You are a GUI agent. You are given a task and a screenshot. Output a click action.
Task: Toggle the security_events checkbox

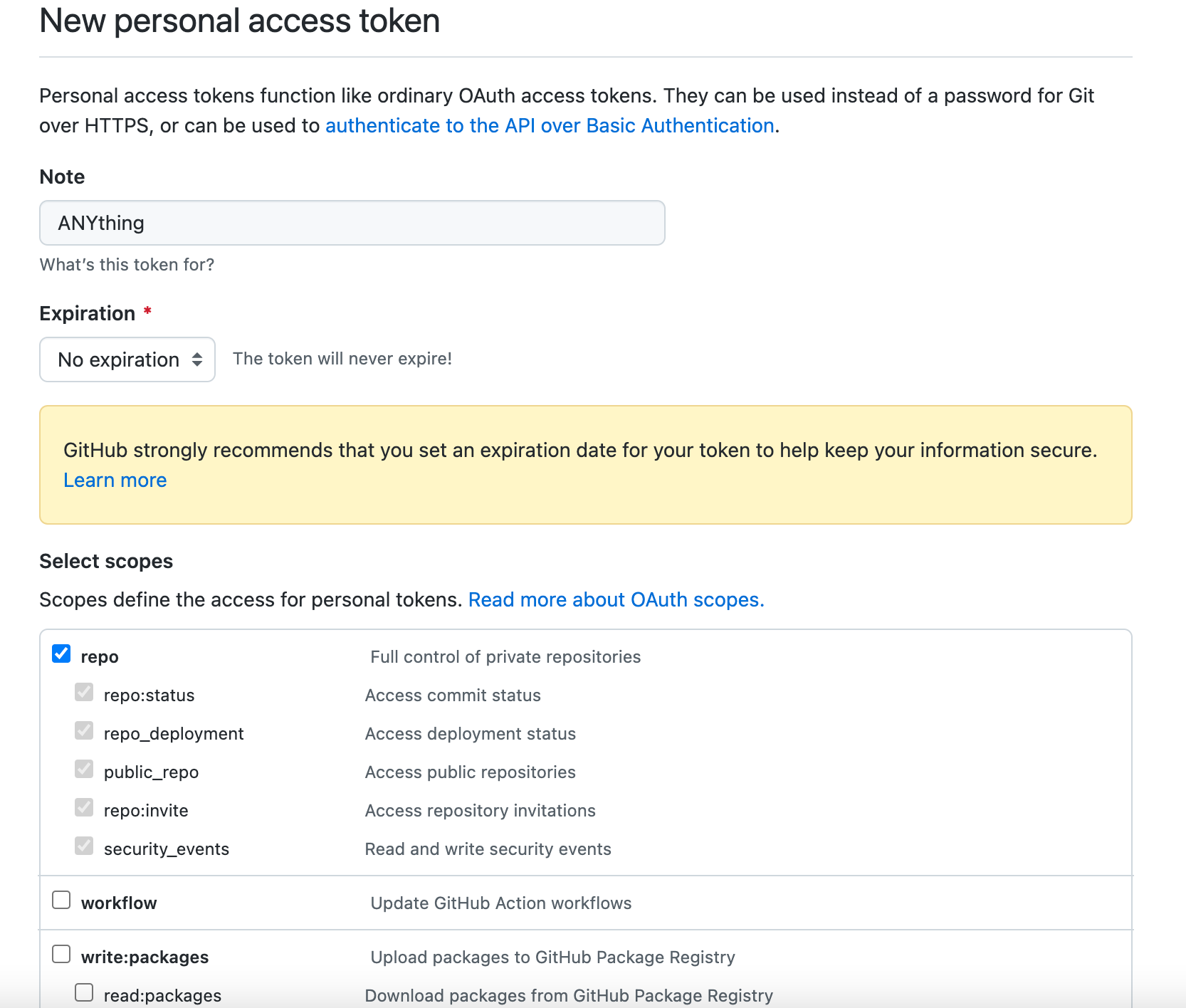pos(84,846)
